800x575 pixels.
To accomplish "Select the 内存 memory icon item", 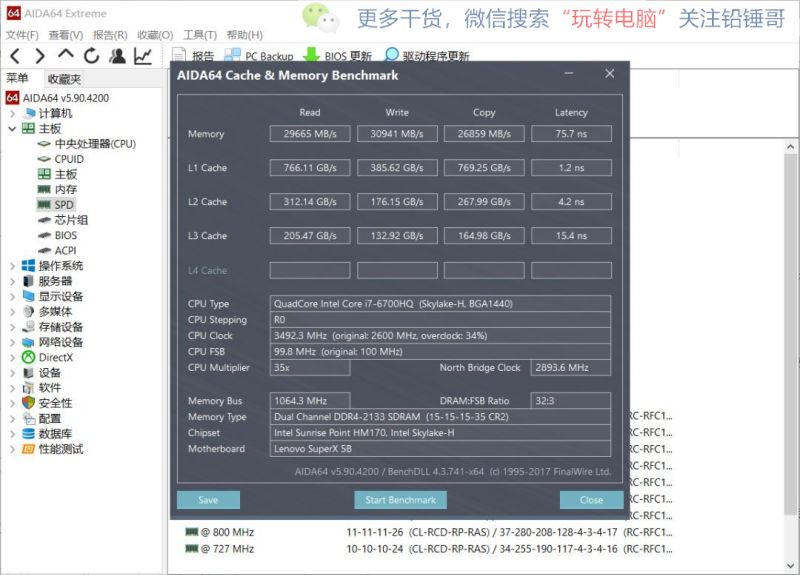I will pos(44,189).
